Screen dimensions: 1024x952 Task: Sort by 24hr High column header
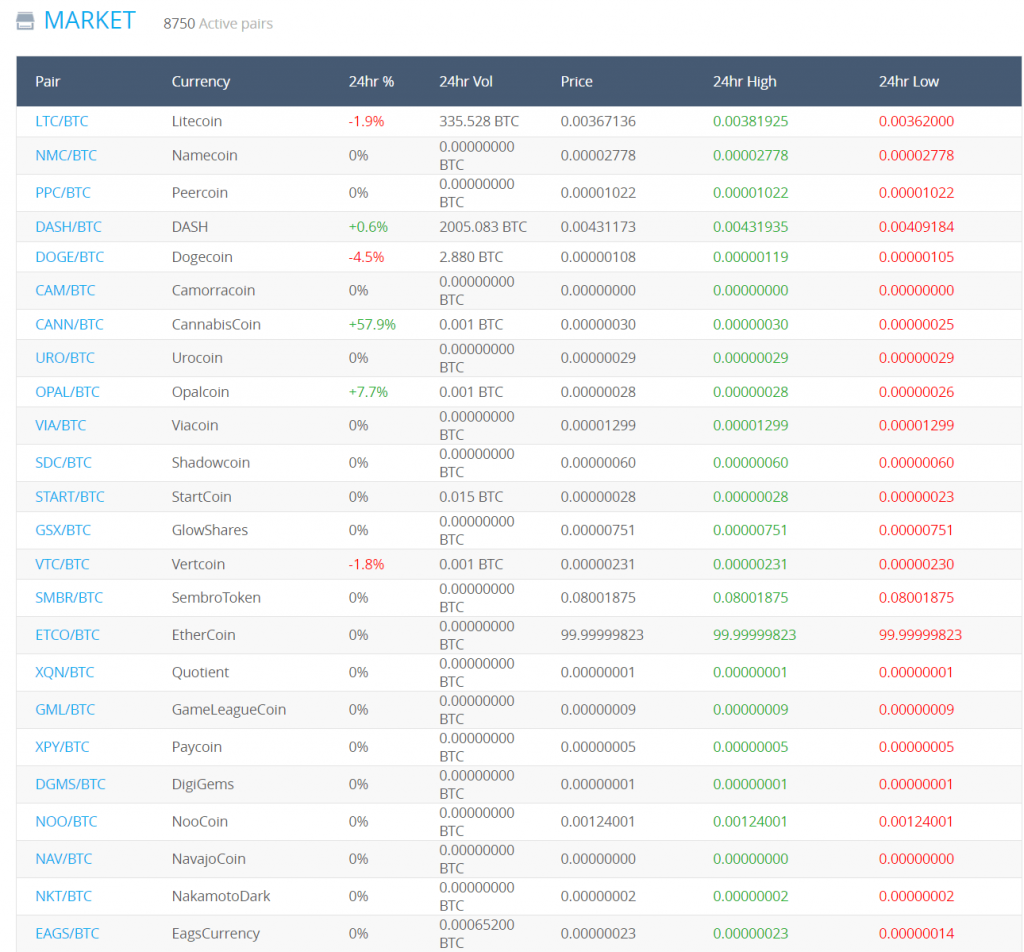744,82
